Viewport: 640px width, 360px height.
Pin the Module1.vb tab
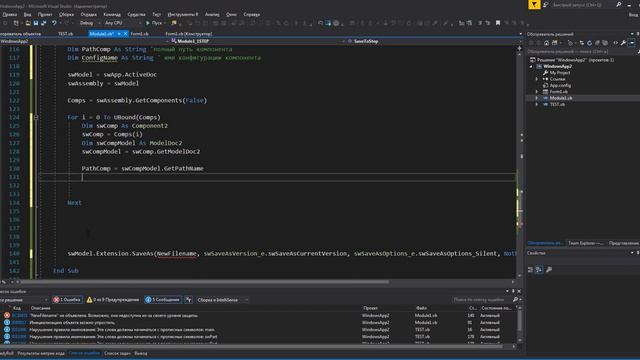pyautogui.click(x=119, y=34)
